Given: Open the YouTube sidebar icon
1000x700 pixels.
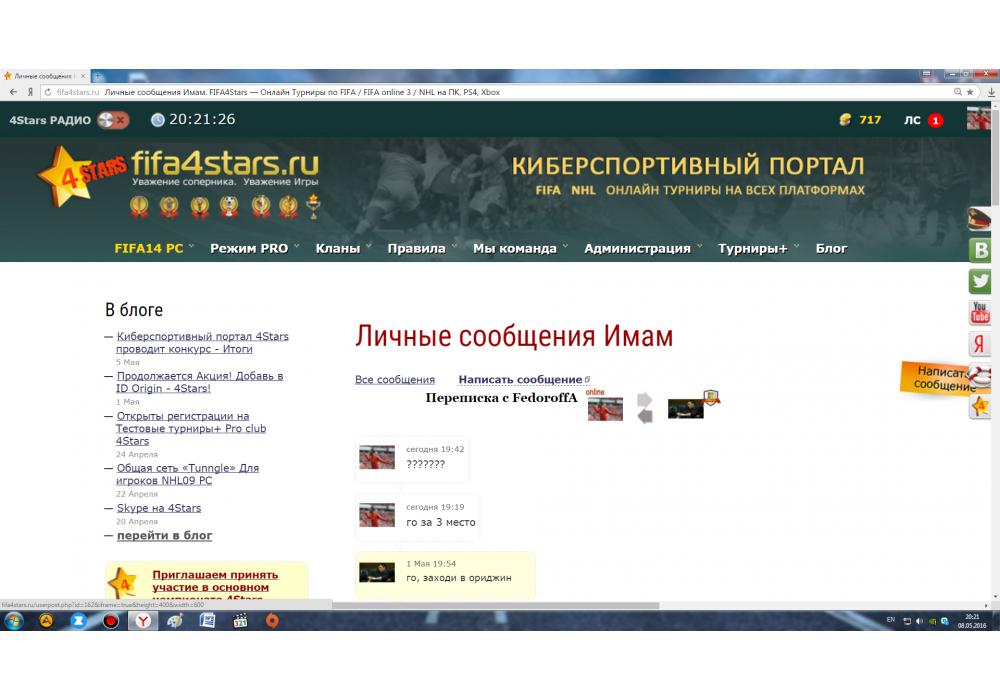Looking at the screenshot, I should point(980,313).
